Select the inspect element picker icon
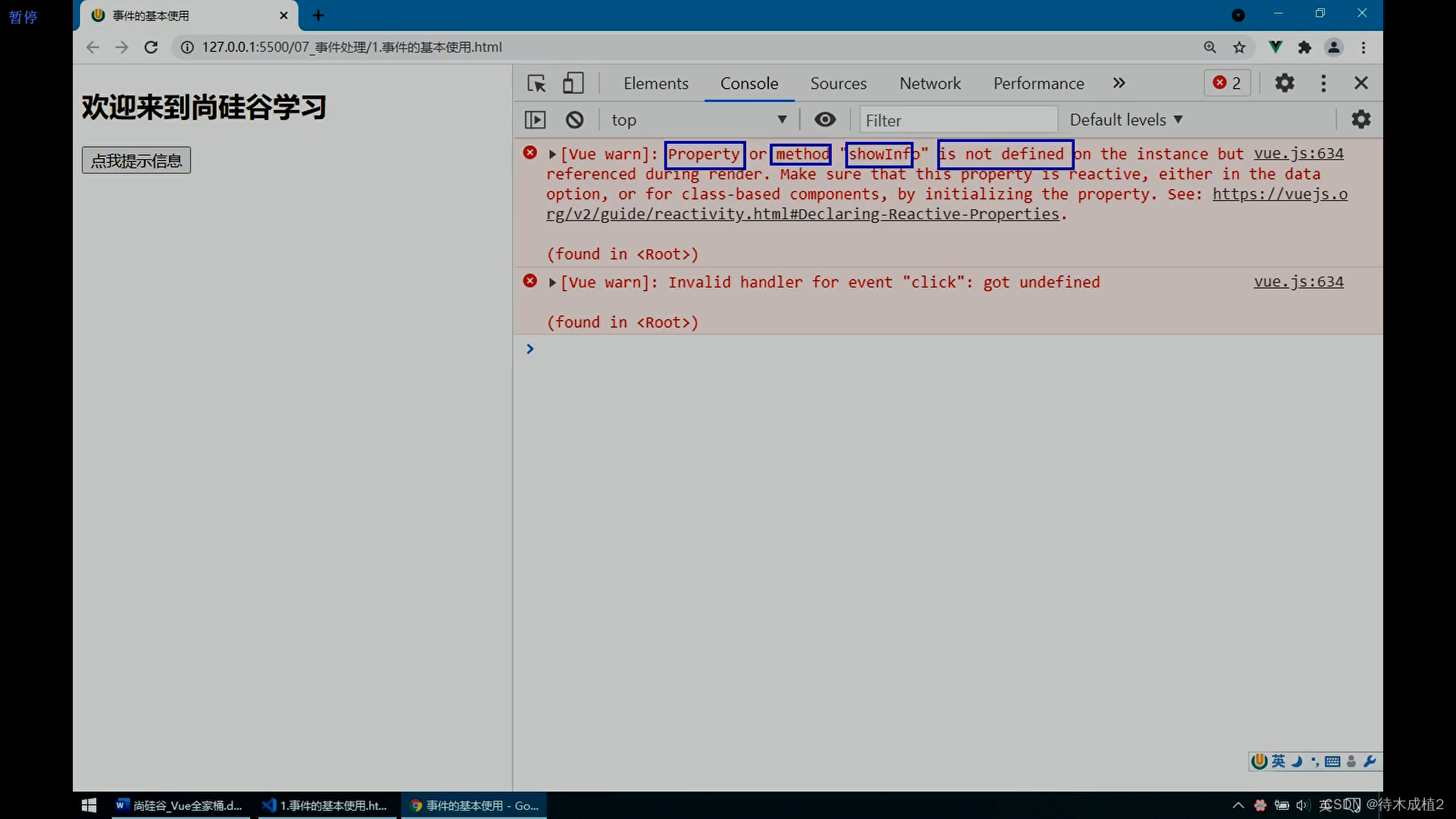1456x819 pixels. (x=537, y=83)
